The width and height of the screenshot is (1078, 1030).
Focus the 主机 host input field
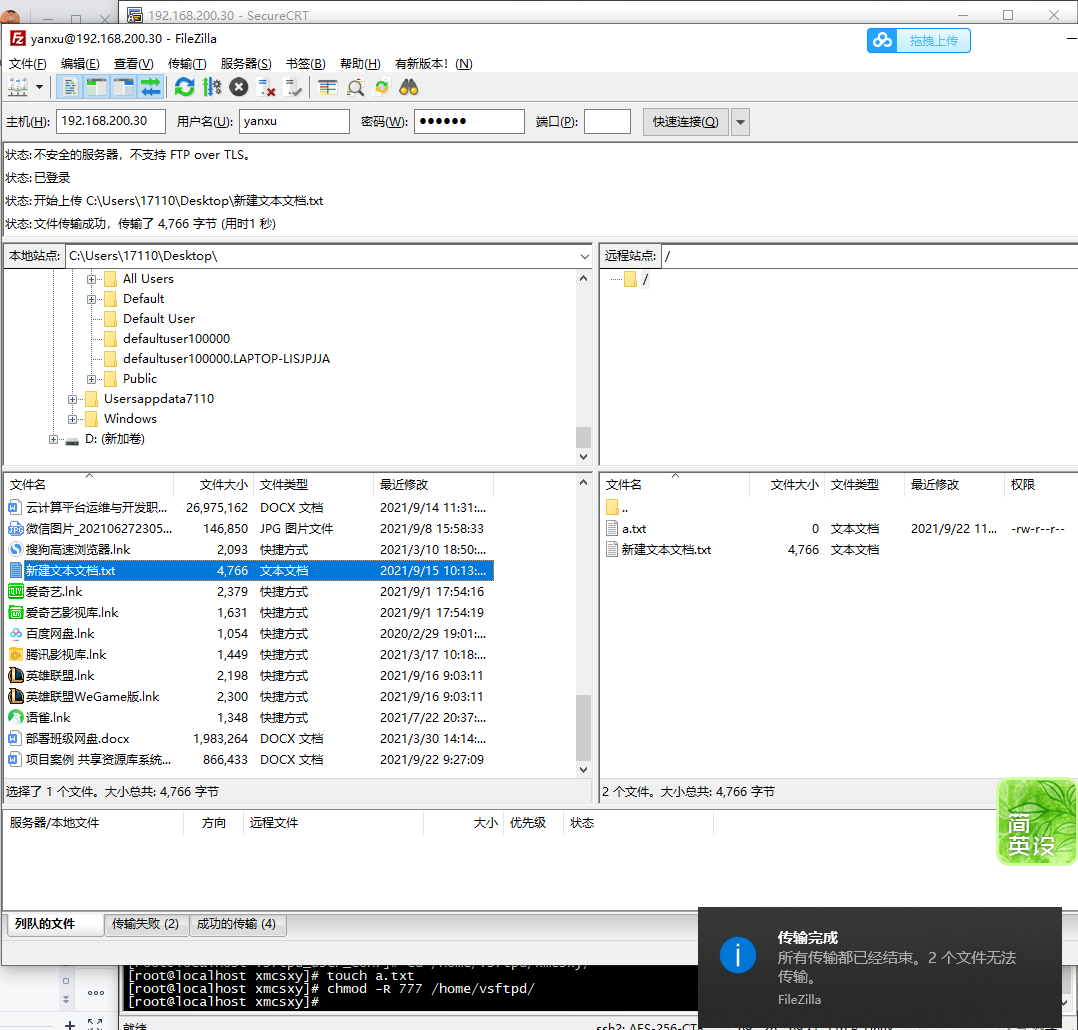pos(111,122)
